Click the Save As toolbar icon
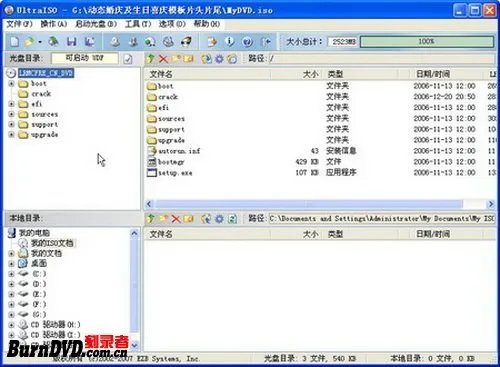 click(89, 42)
